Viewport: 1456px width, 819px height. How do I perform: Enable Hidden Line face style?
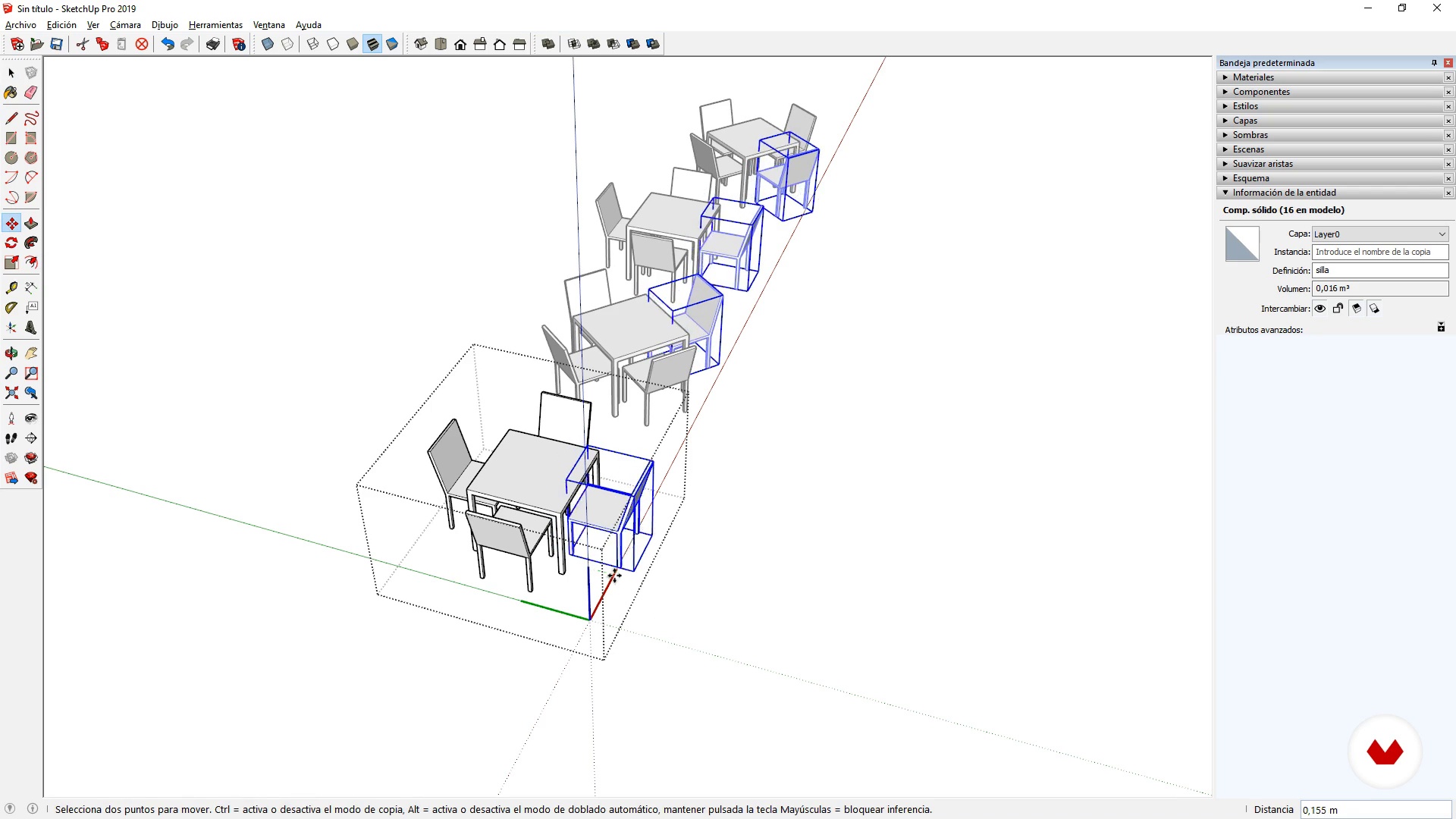point(333,44)
